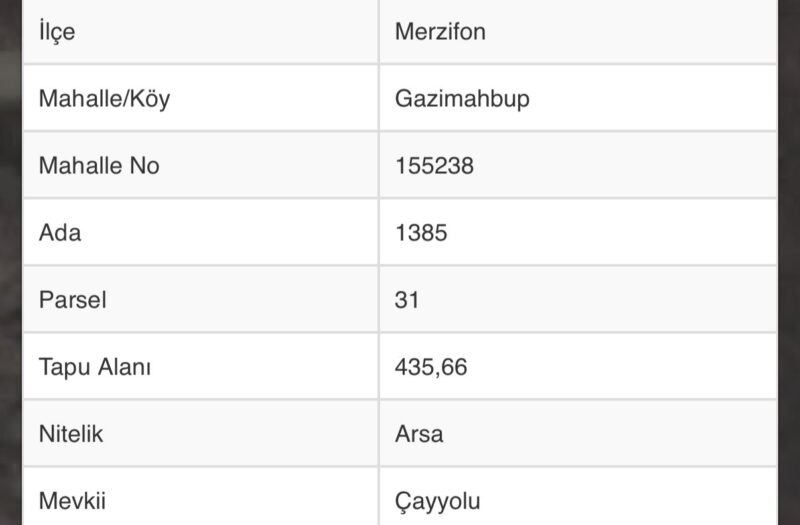Select the Arsa value
The image size is (800, 525).
(419, 435)
